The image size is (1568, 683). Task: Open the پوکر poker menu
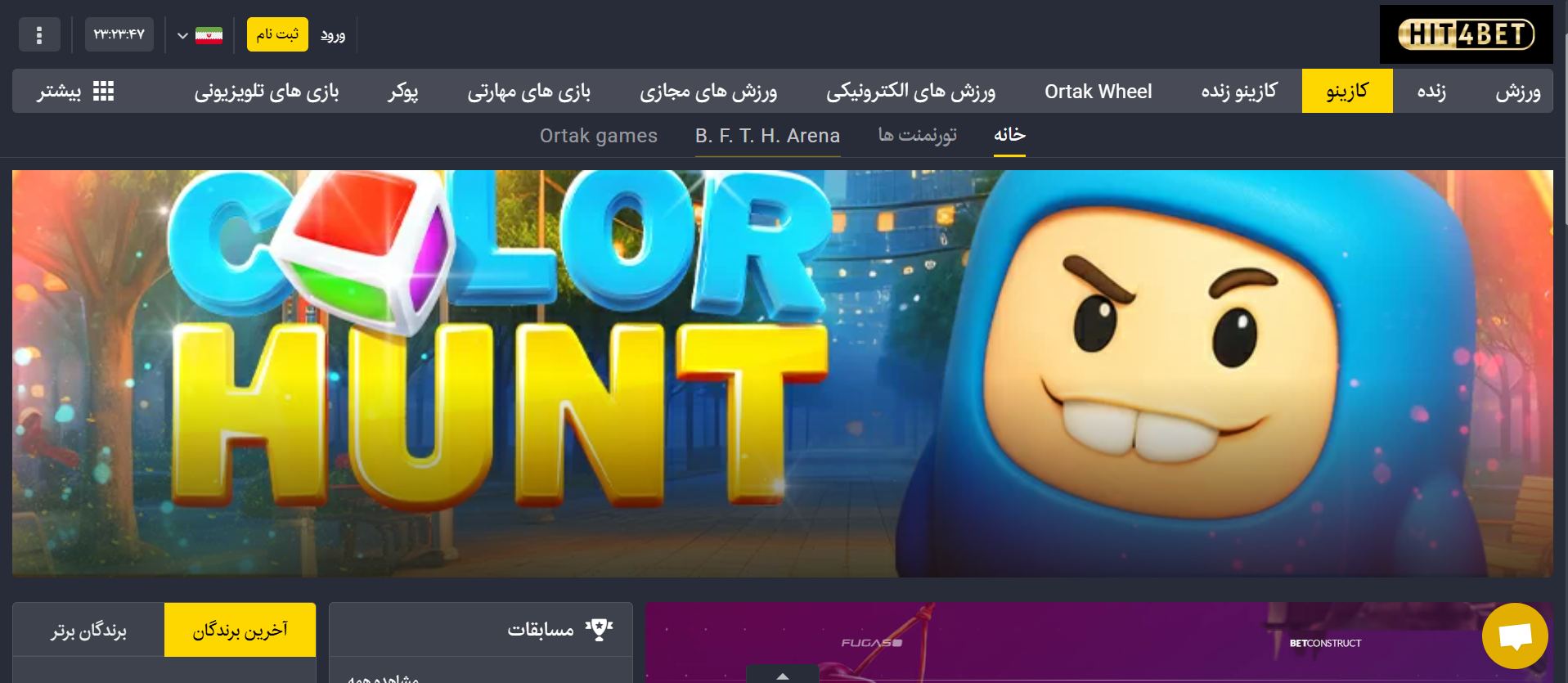[403, 91]
